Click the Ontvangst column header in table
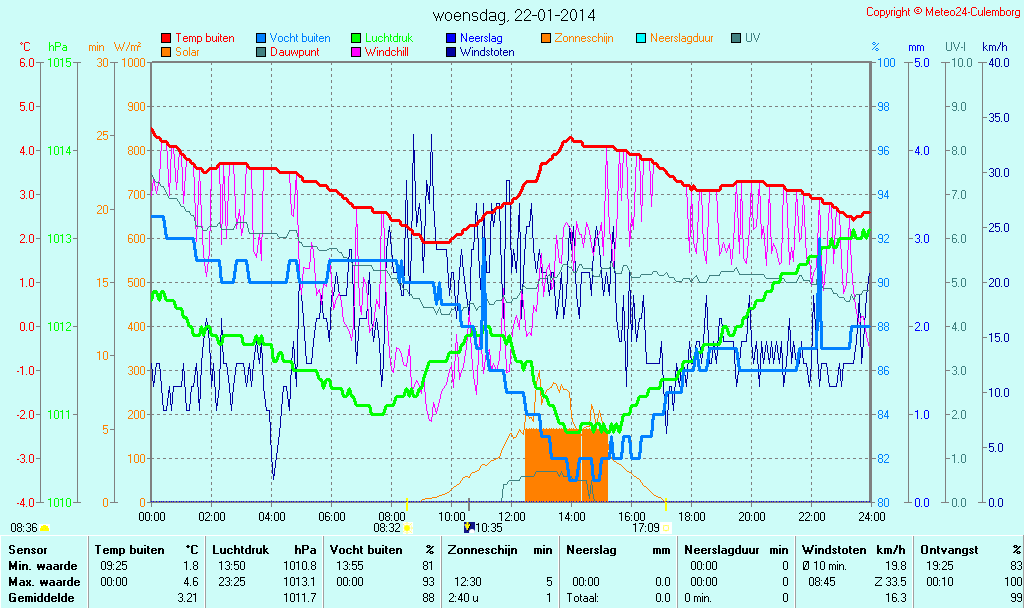1026x608 pixels. [x=948, y=550]
